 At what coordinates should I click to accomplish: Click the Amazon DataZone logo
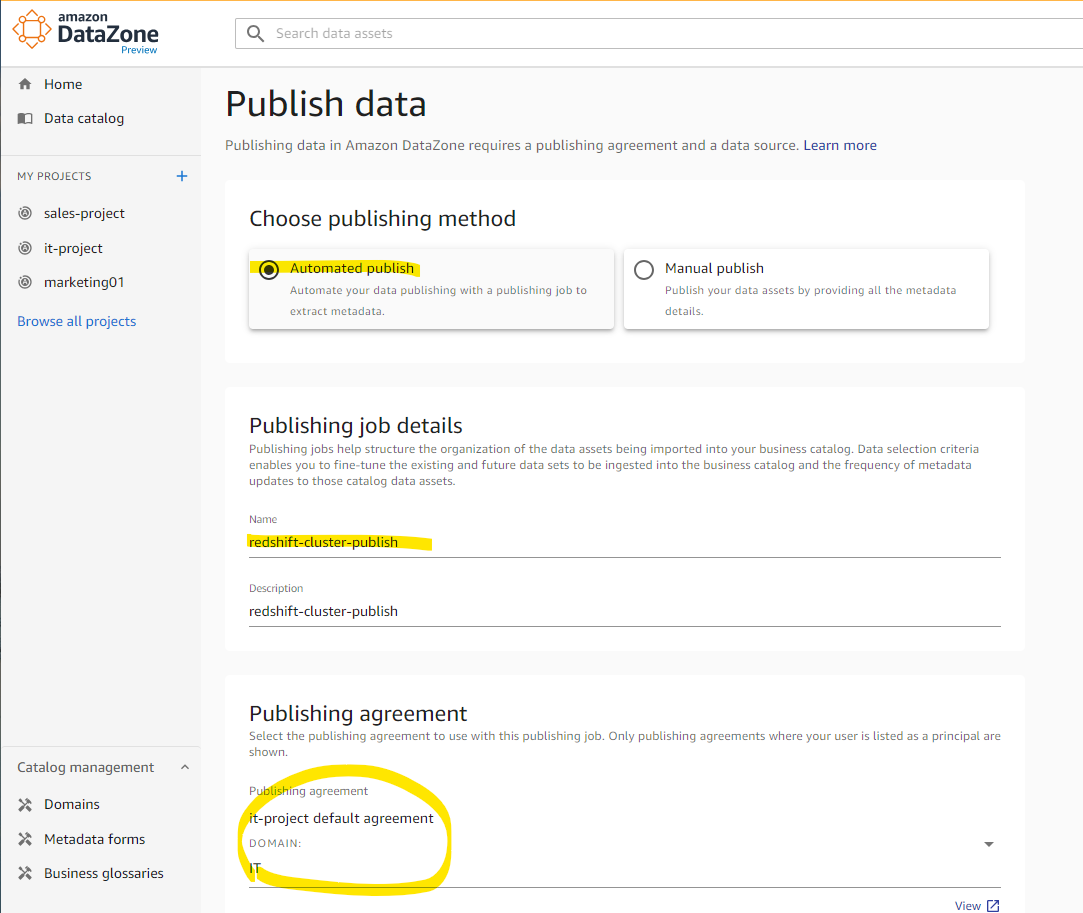(x=86, y=32)
